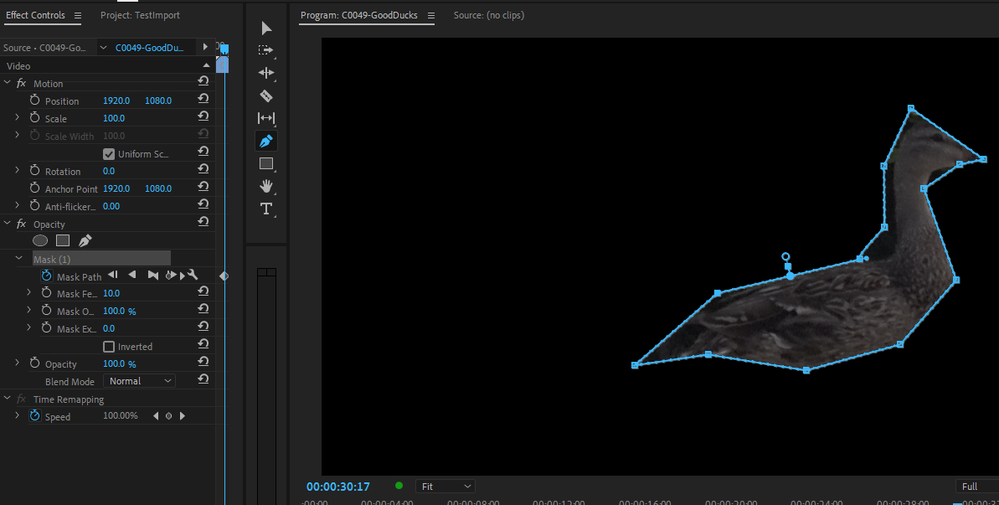Go to next Speed keyframe
This screenshot has width=999, height=505.
182,416
